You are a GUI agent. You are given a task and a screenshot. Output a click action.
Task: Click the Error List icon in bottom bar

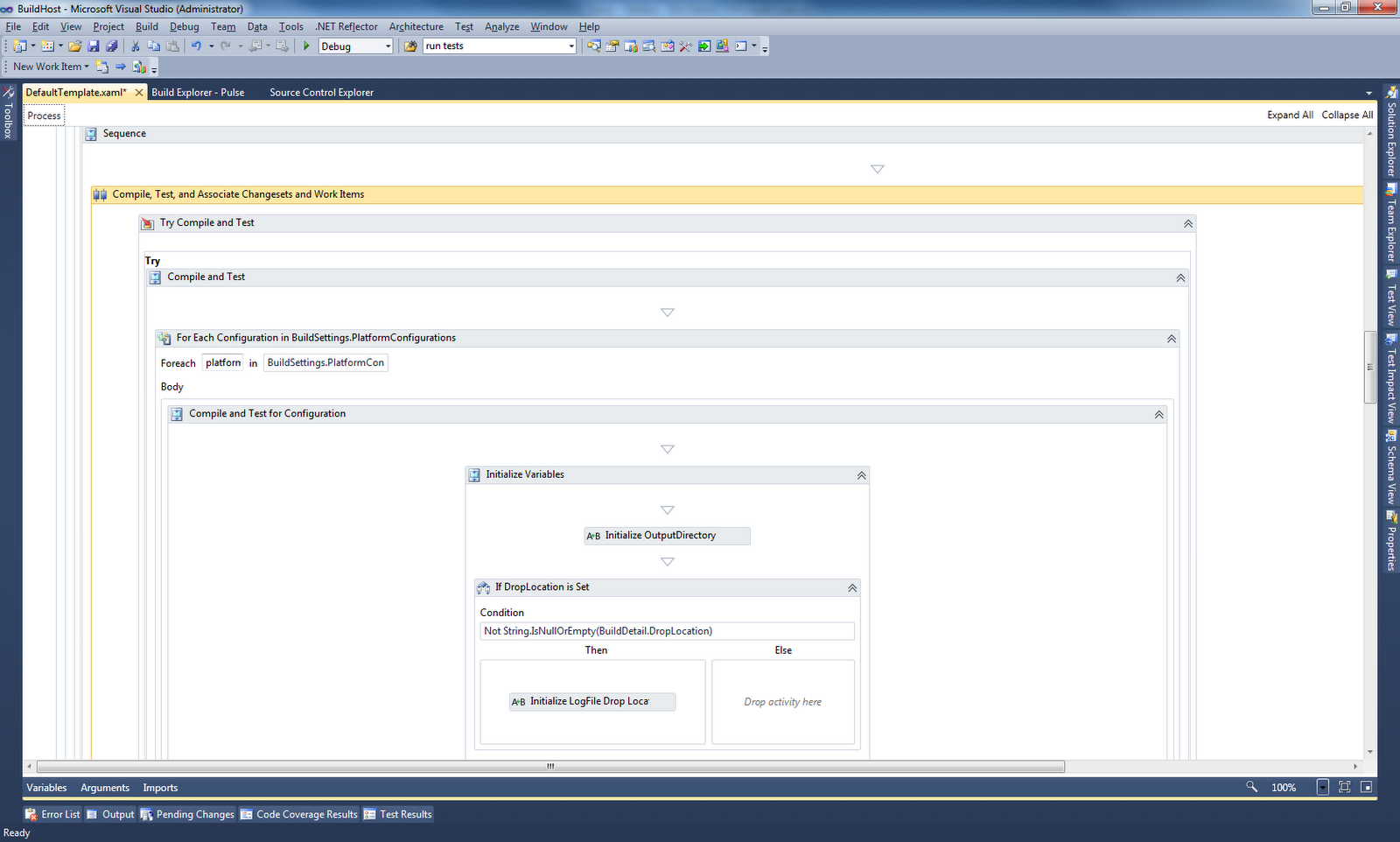click(31, 814)
